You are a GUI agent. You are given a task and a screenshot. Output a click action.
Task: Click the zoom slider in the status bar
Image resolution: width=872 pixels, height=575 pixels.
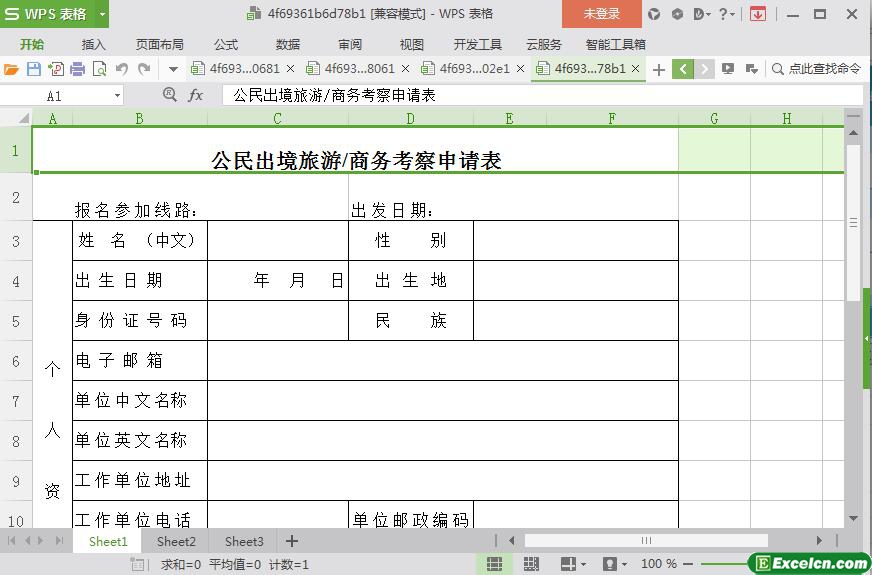pyautogui.click(x=722, y=564)
